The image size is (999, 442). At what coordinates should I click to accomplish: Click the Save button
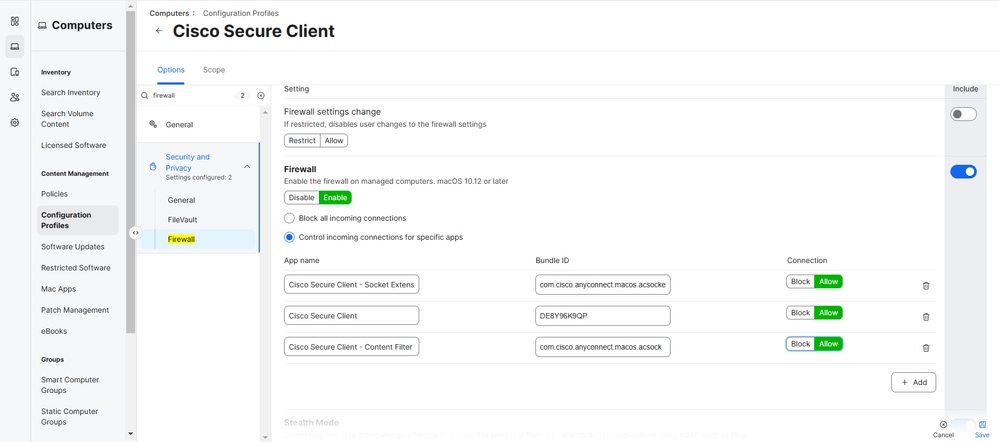pyautogui.click(x=982, y=429)
